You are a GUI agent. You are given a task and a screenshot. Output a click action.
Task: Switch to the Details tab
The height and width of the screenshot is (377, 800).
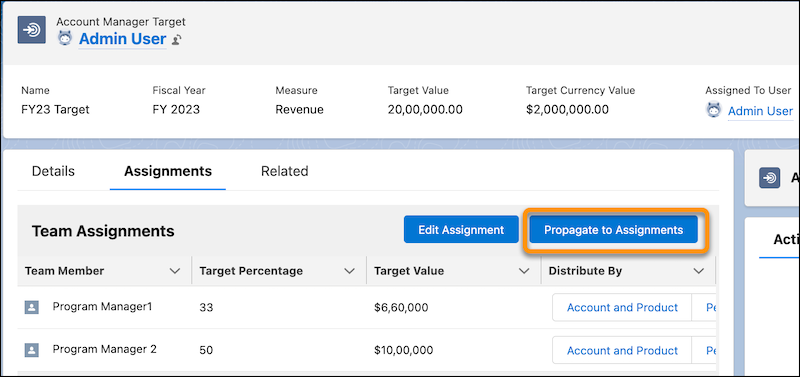[53, 171]
